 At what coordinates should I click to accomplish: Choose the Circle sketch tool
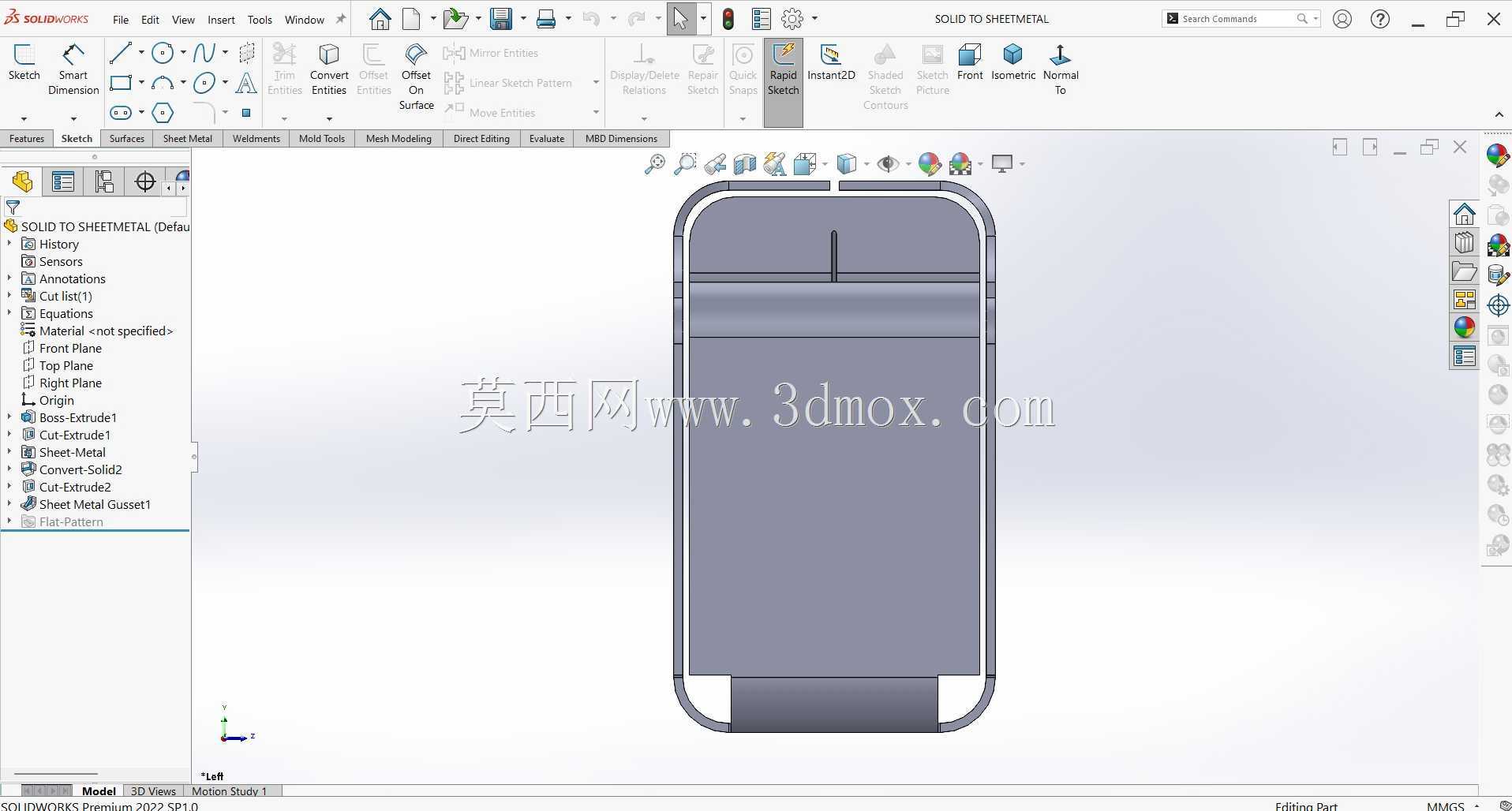pos(163,53)
